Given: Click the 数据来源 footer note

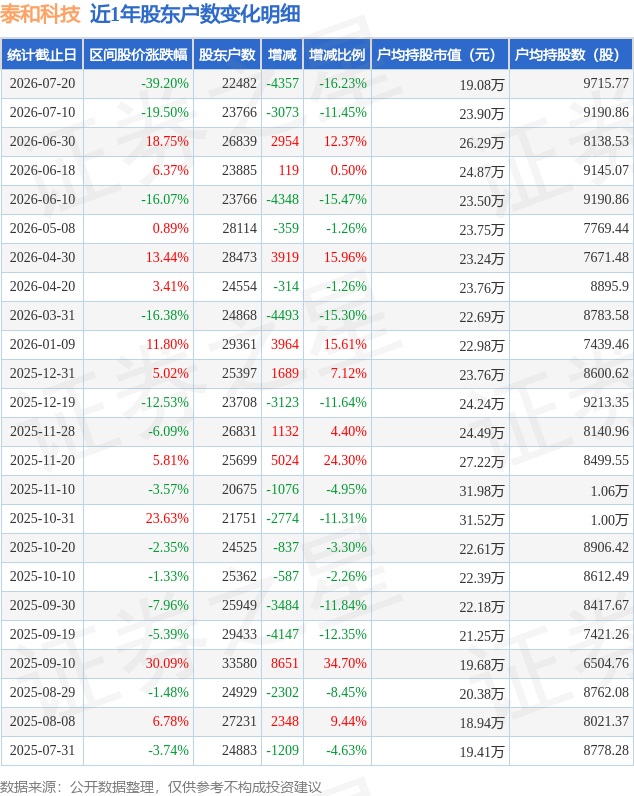Looking at the screenshot, I should point(160,787).
